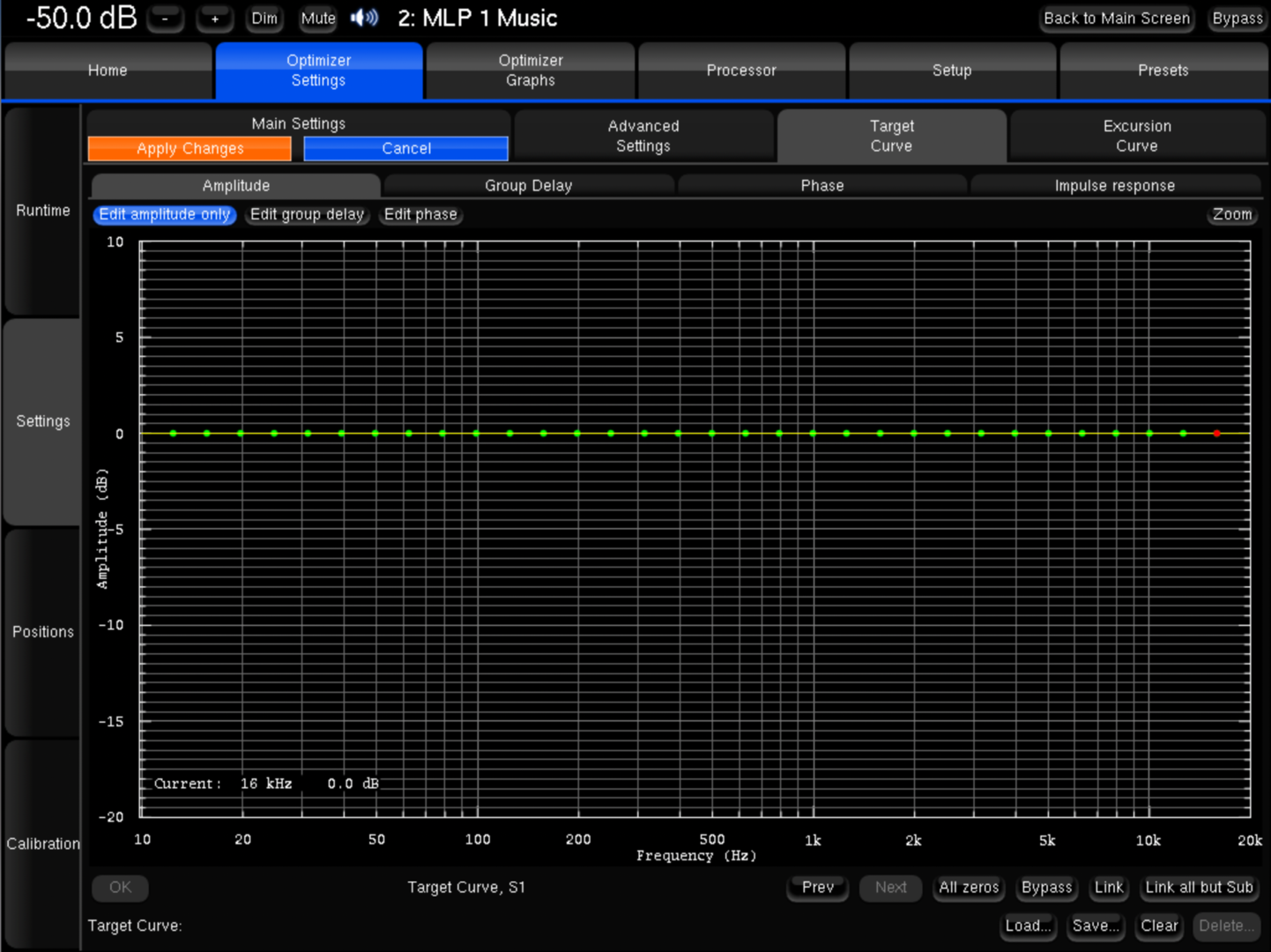
Task: Click the orange Apply Changes button
Action: point(190,148)
